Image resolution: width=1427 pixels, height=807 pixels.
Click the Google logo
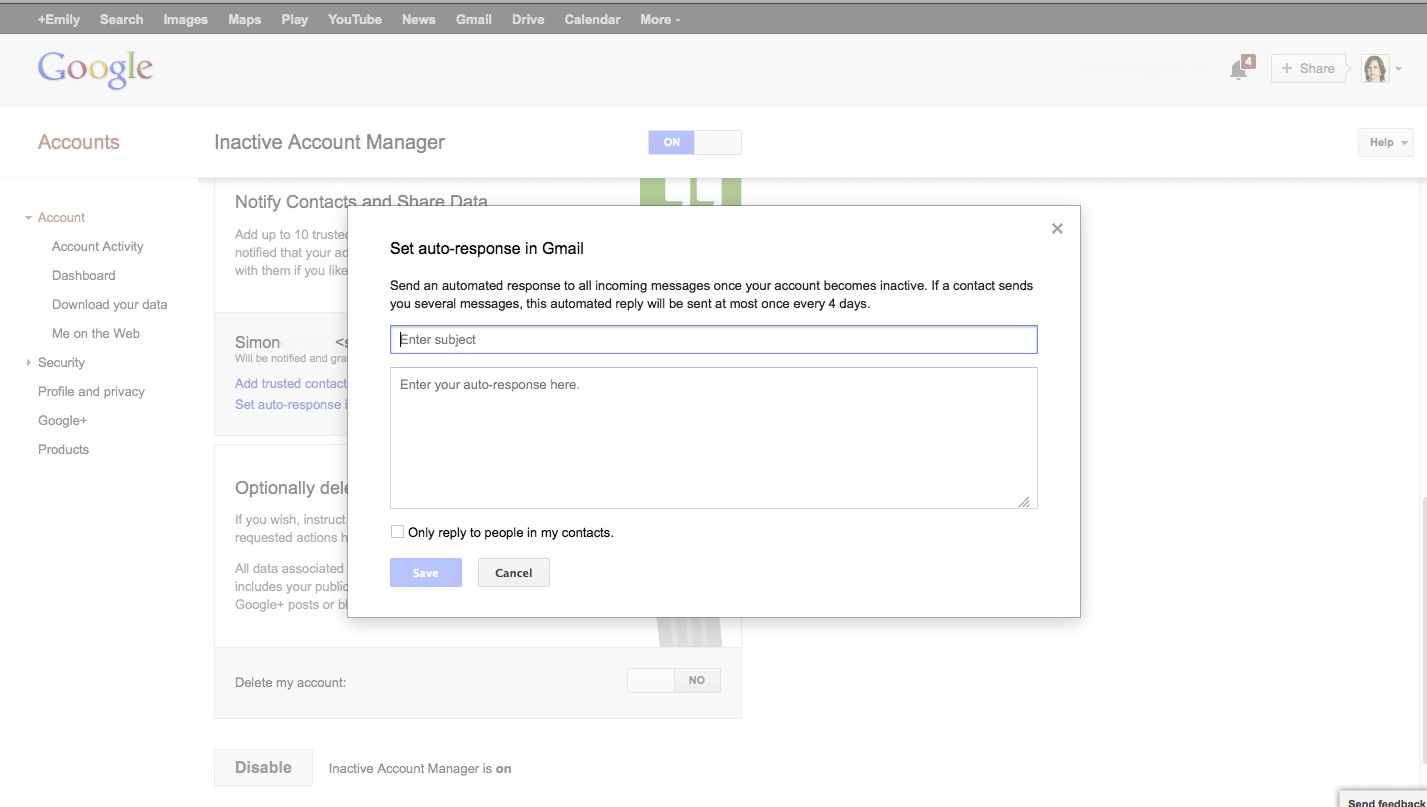[95, 69]
